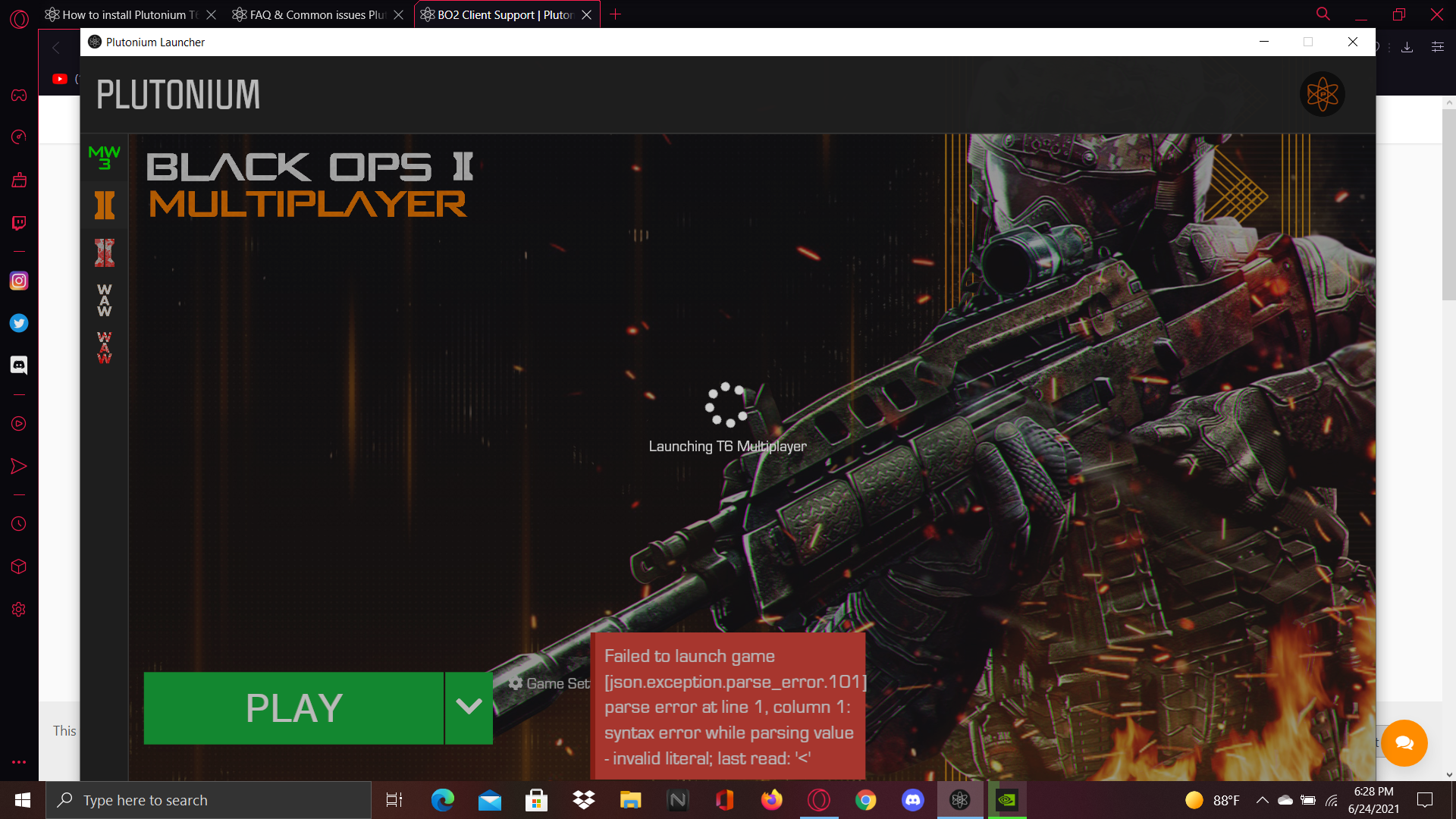Viewport: 1456px width, 819px height.
Task: Open Opera settings gear in sidebar
Action: (19, 610)
